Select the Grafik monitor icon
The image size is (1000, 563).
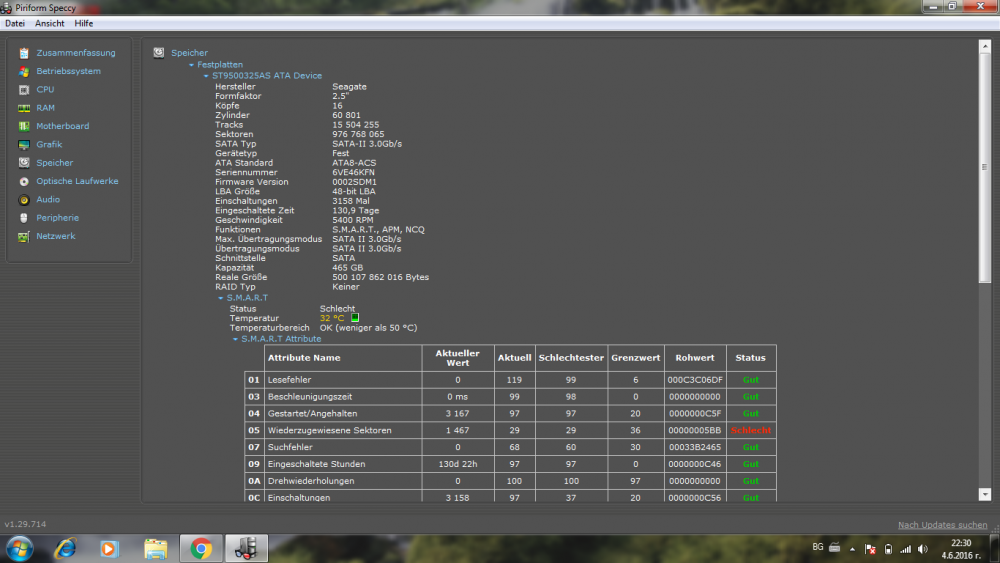tap(24, 145)
